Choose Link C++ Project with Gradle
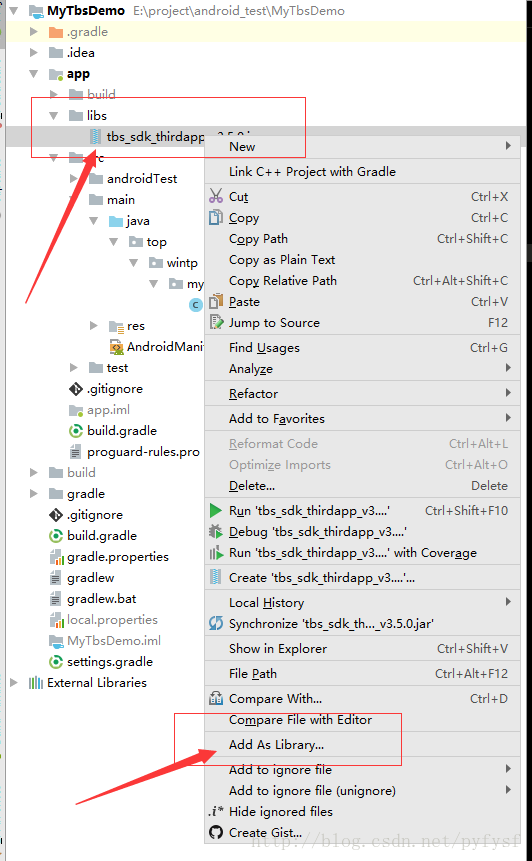 [x=362, y=172]
